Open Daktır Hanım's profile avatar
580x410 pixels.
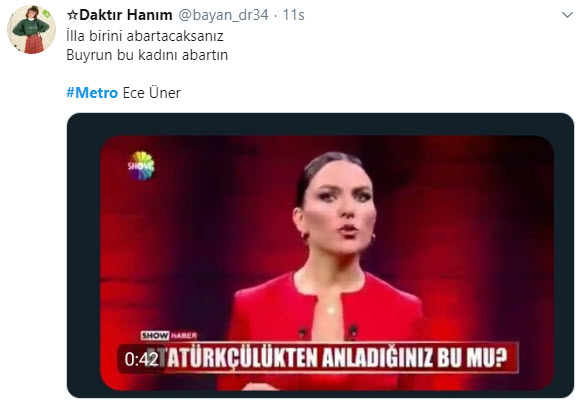31,30
